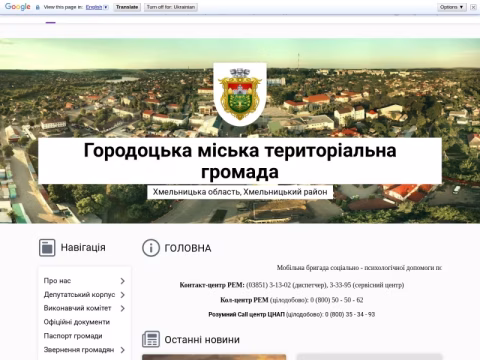Open Паспорт громади menu item
Image resolution: width=480 pixels, height=360 pixels.
click(73, 336)
